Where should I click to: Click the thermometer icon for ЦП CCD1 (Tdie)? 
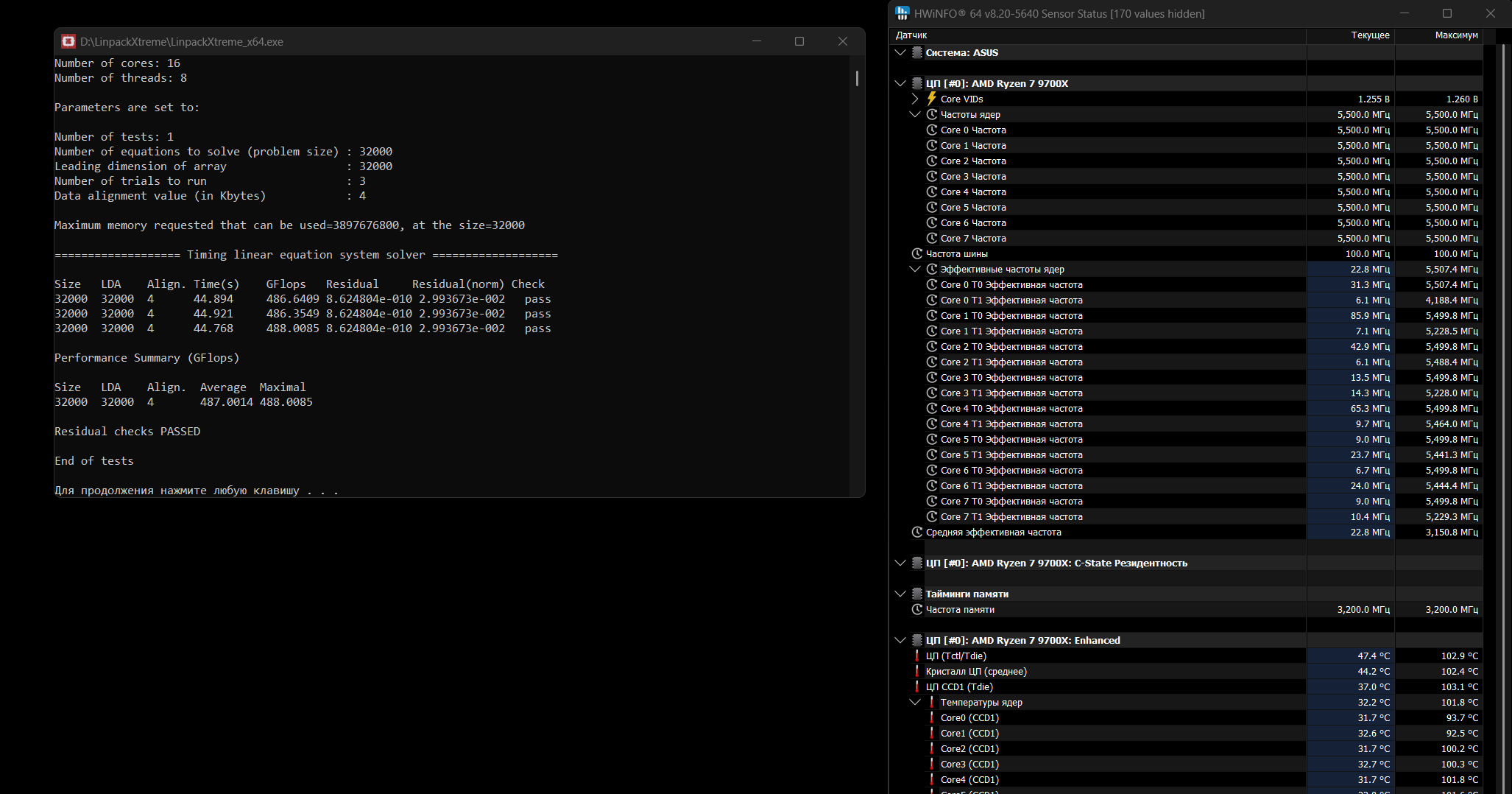click(x=917, y=686)
